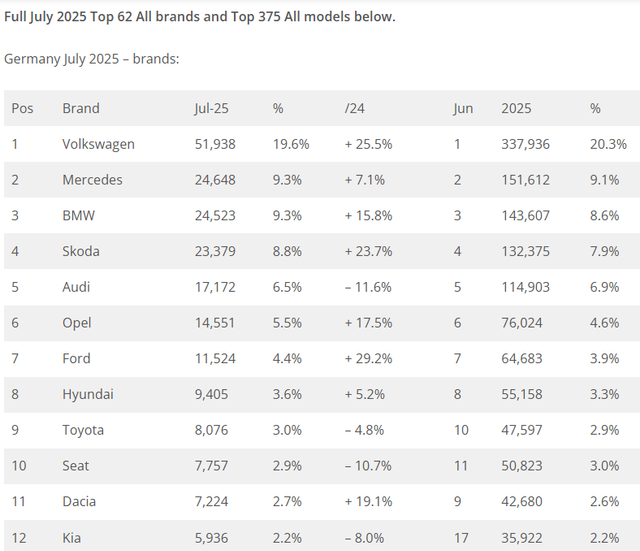Click the 337,936 year-to-date value

[526, 144]
